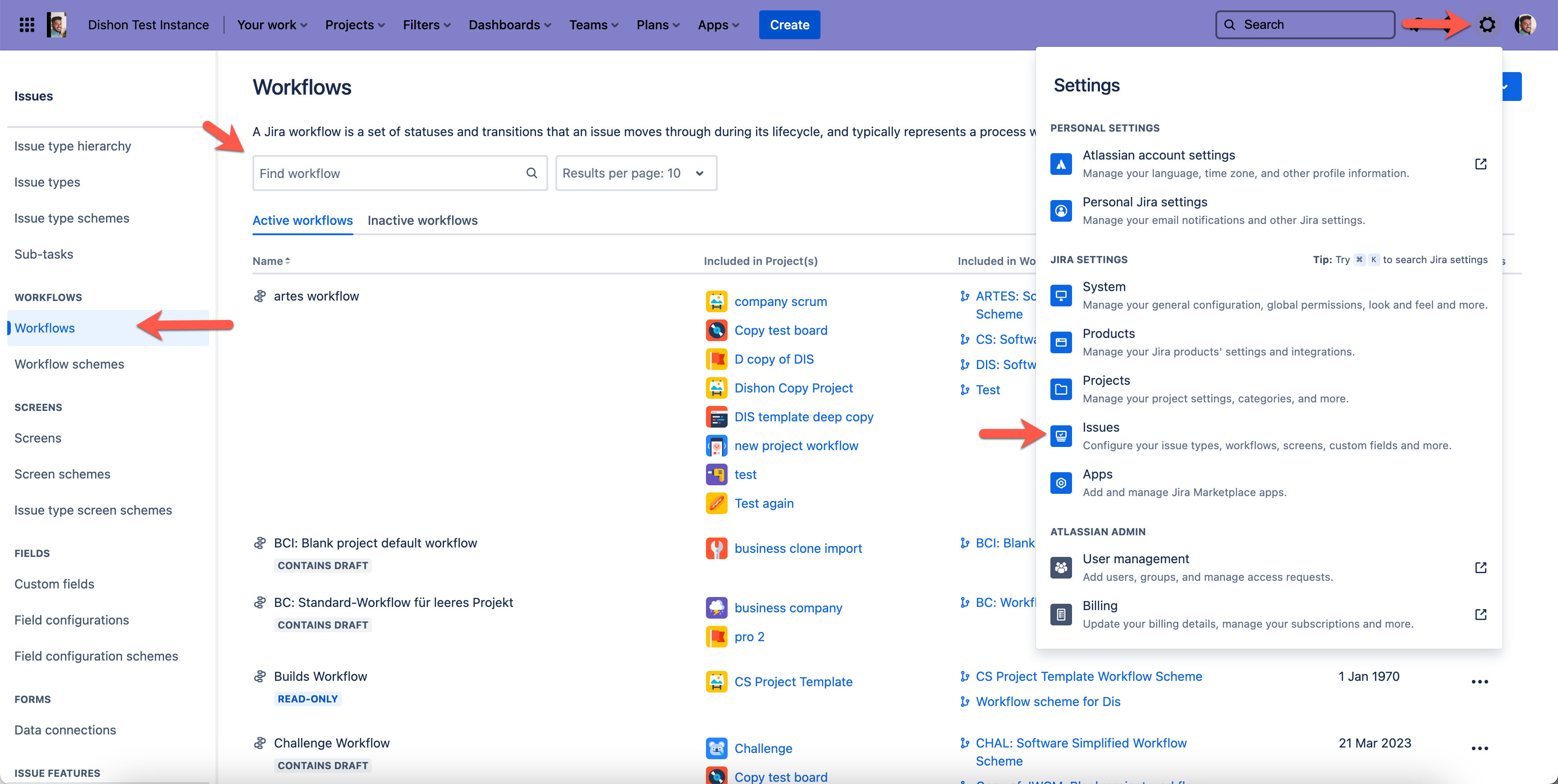The height and width of the screenshot is (784, 1558).
Task: Click the Billing settings icon
Action: click(1061, 615)
